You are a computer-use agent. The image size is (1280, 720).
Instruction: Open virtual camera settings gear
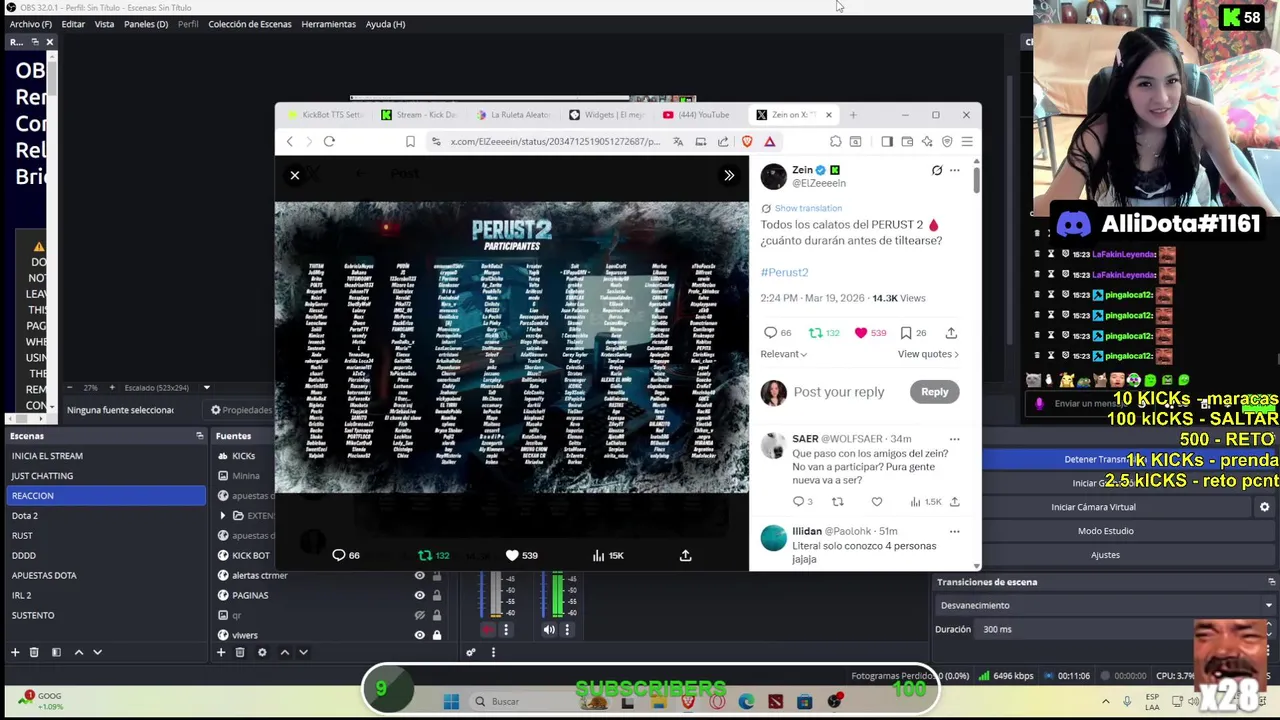pyautogui.click(x=1264, y=507)
